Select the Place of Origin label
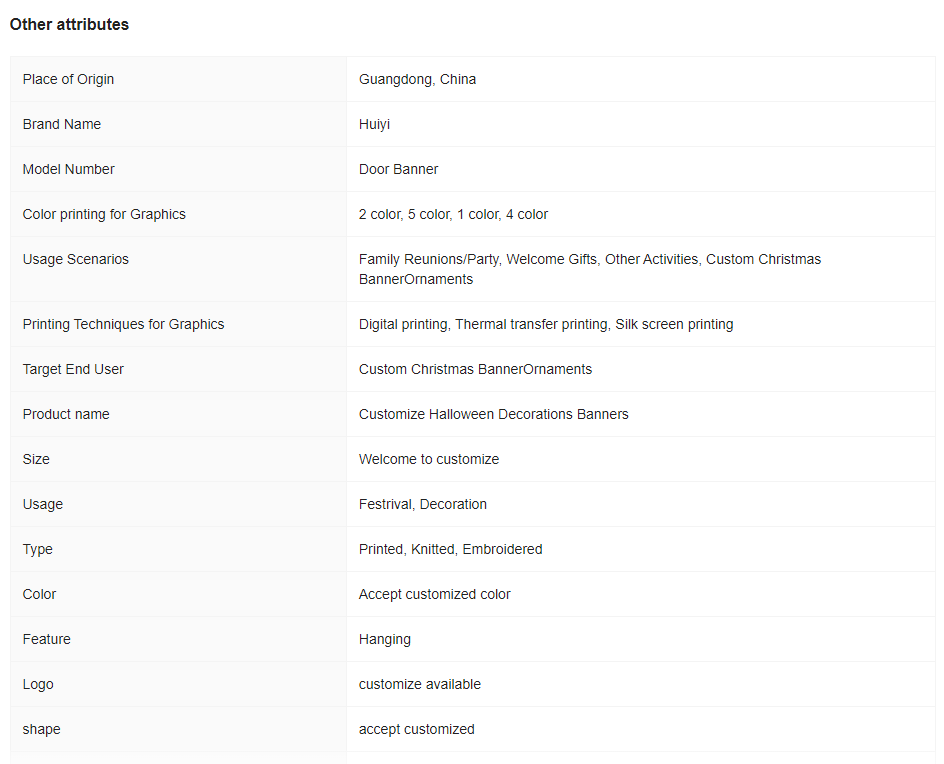944x764 pixels. coord(68,79)
